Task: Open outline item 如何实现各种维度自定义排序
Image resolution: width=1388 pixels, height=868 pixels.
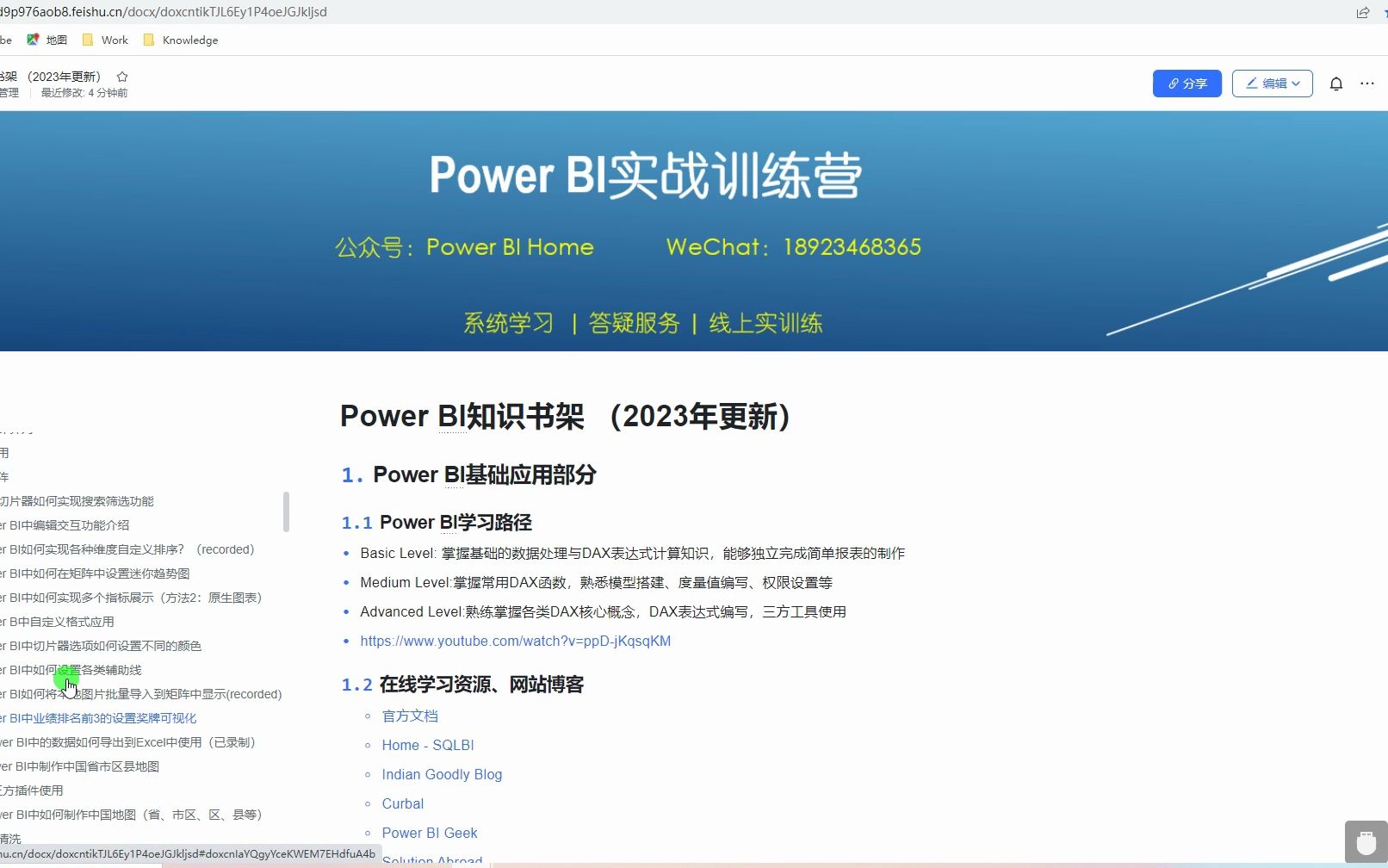Action: click(127, 549)
